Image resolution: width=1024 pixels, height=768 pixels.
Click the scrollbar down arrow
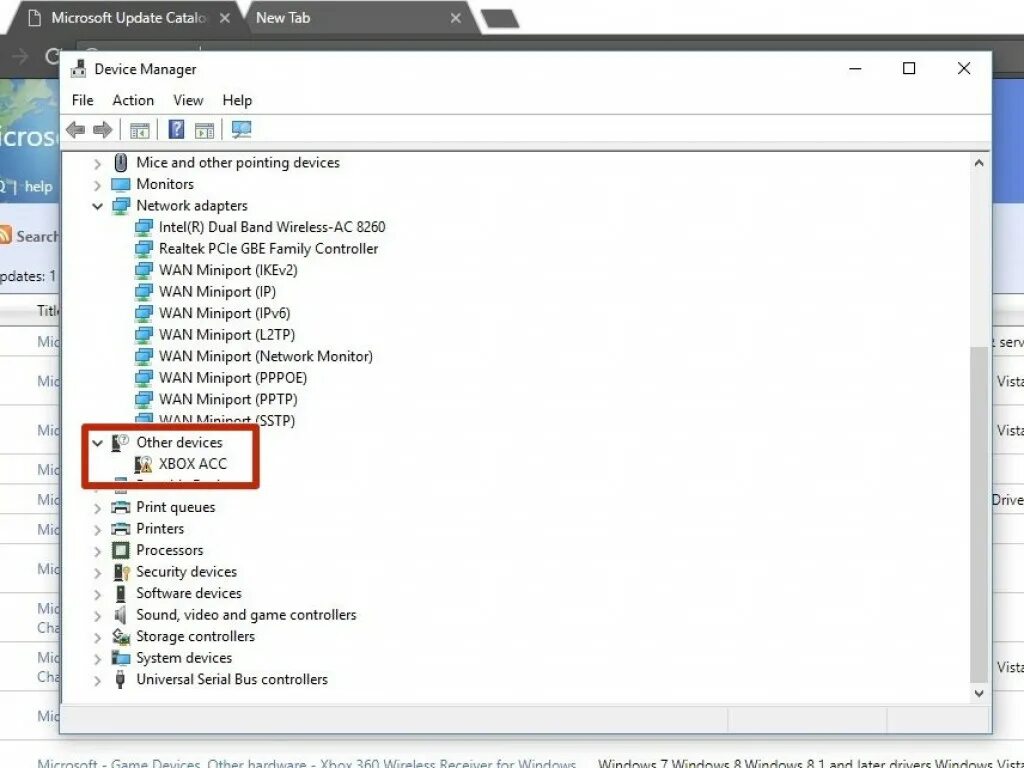click(978, 694)
